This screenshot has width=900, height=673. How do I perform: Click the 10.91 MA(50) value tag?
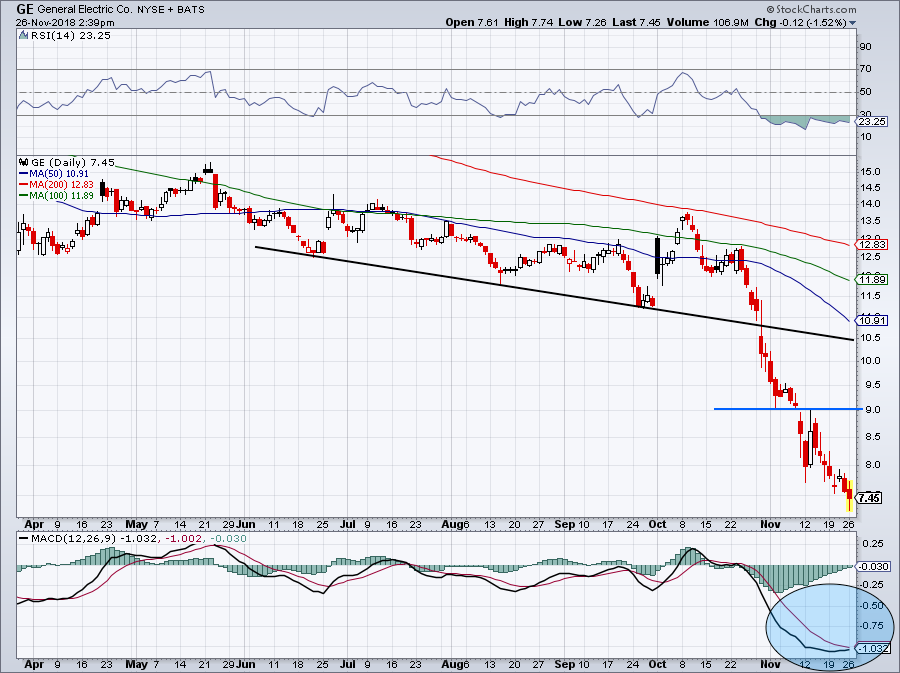click(x=869, y=320)
